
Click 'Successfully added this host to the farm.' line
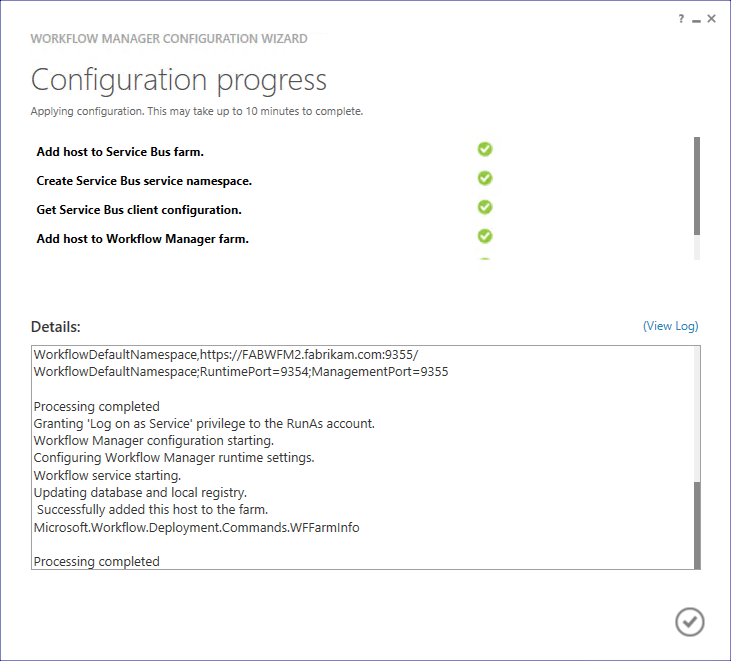coord(152,510)
